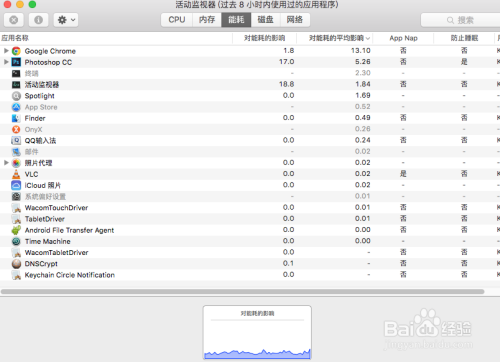Click the quit process toolbar button
The height and width of the screenshot is (362, 500).
click(14, 20)
